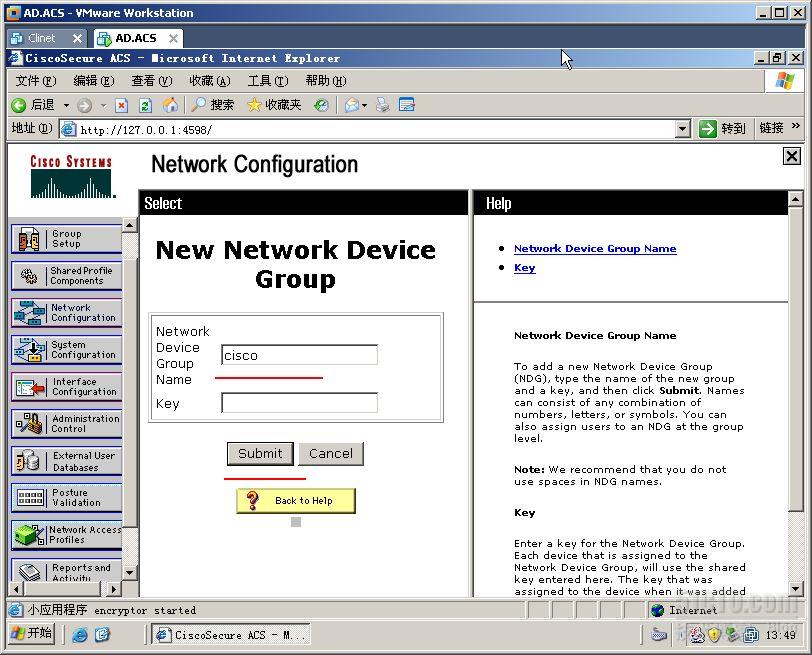This screenshot has width=812, height=655.
Task: Go to IE Home page icon
Action: pos(170,105)
